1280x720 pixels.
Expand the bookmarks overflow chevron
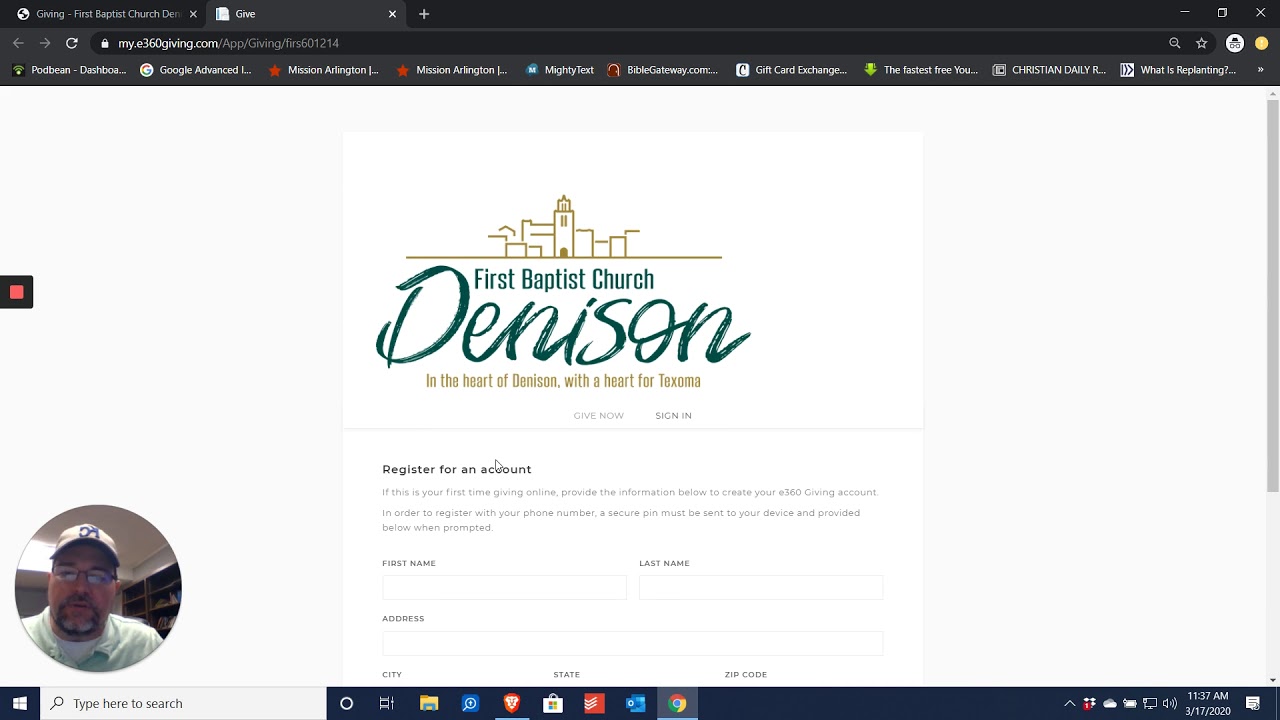(1260, 70)
